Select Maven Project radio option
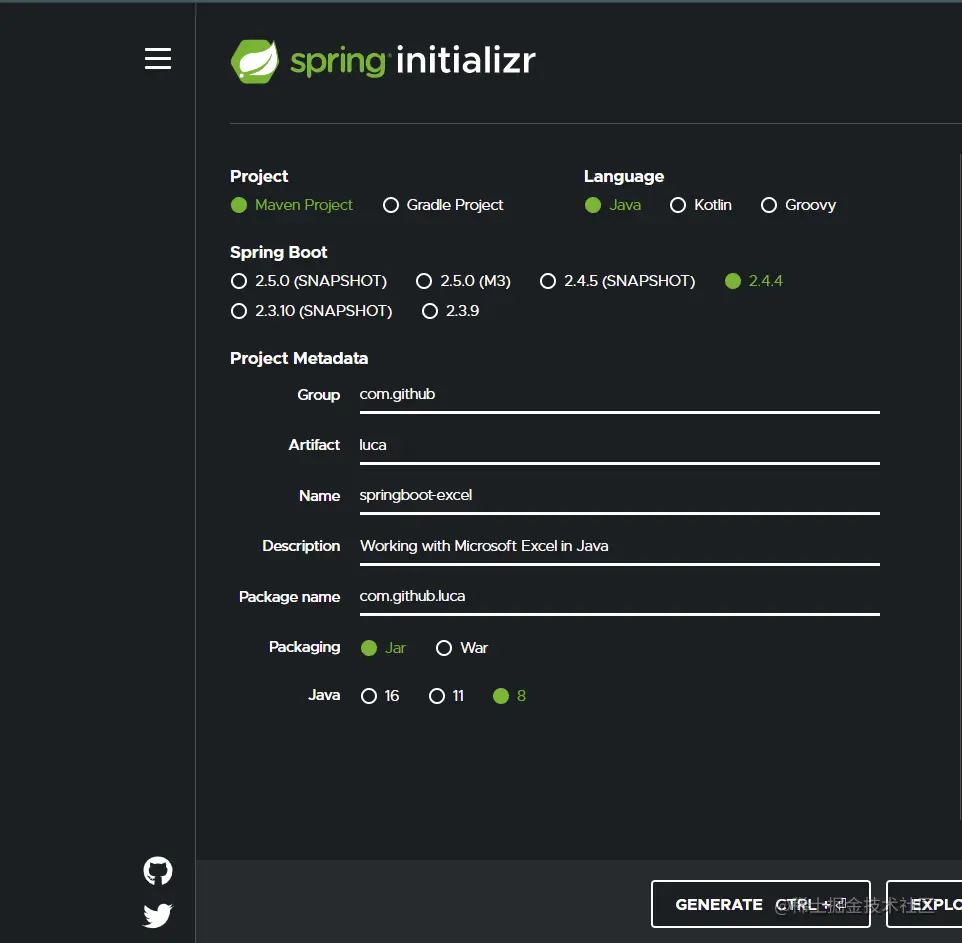The height and width of the screenshot is (943, 962). [x=292, y=205]
